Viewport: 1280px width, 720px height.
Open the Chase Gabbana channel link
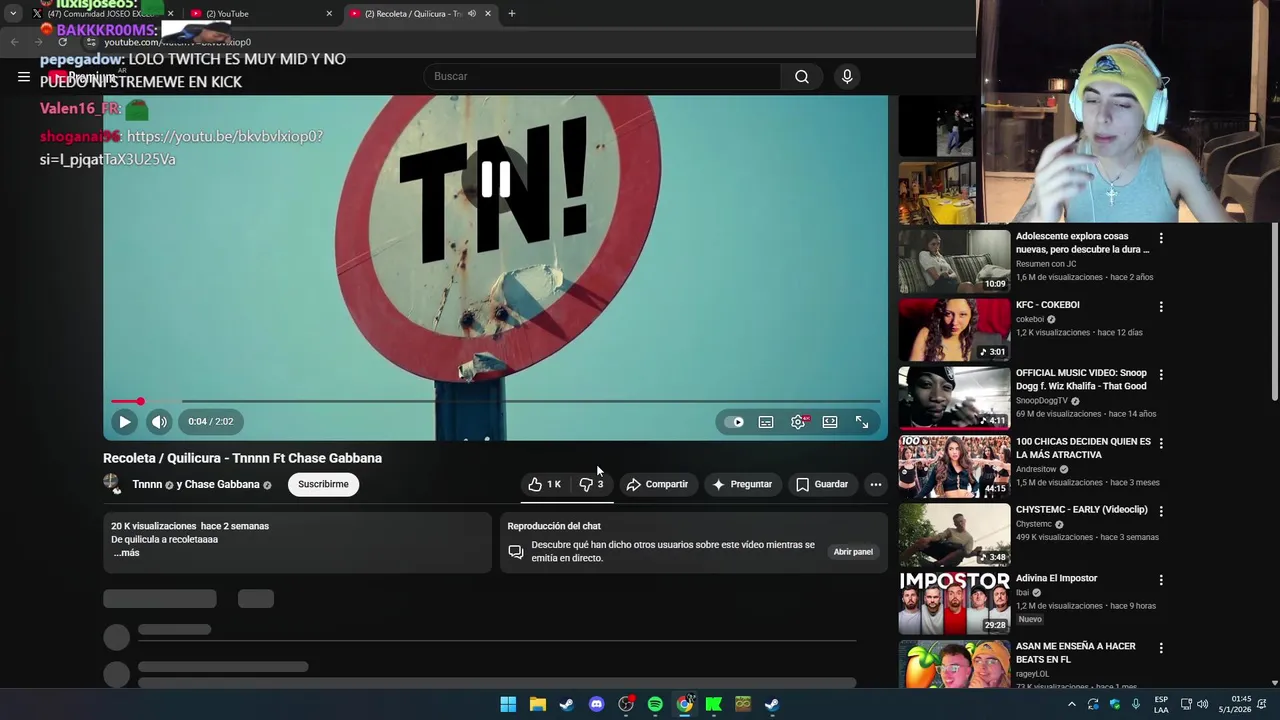click(222, 484)
